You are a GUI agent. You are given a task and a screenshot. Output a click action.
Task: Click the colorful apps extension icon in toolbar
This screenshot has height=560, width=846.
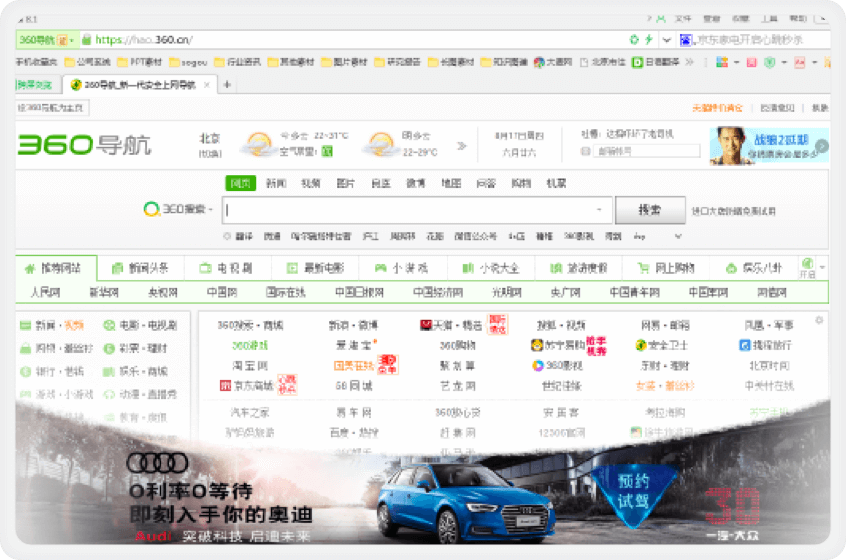coord(722,63)
